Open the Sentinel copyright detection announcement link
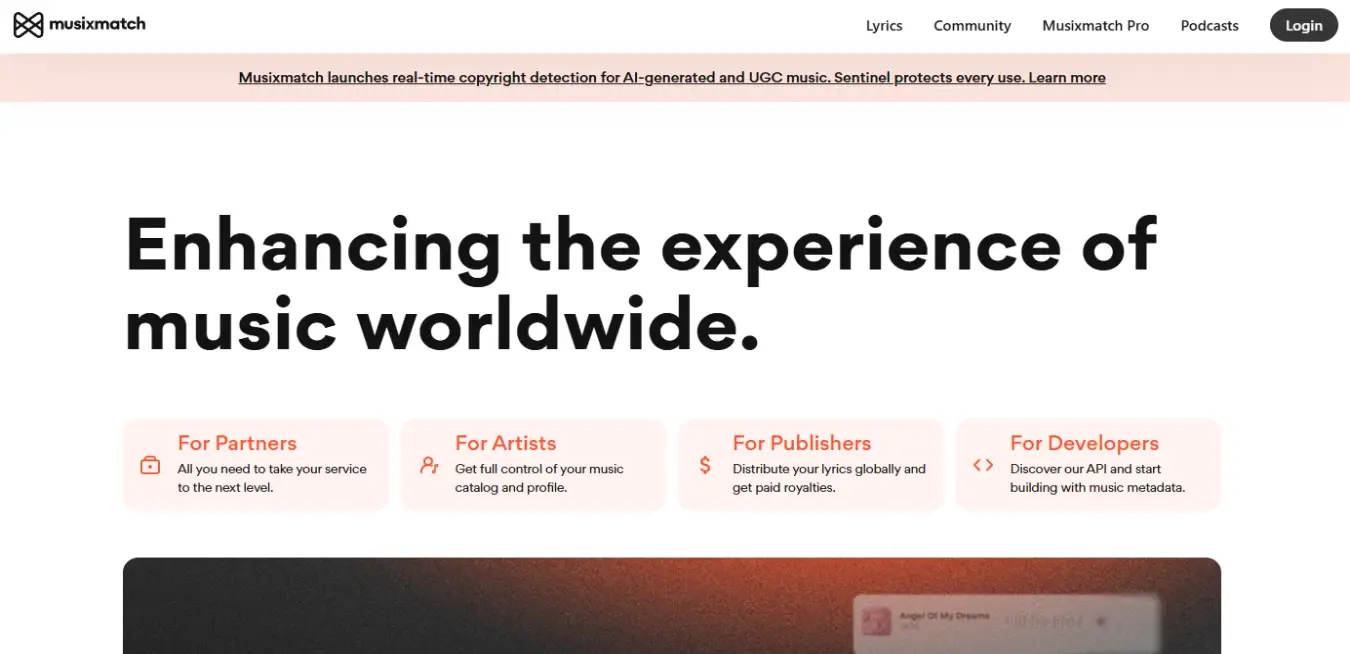 click(672, 78)
